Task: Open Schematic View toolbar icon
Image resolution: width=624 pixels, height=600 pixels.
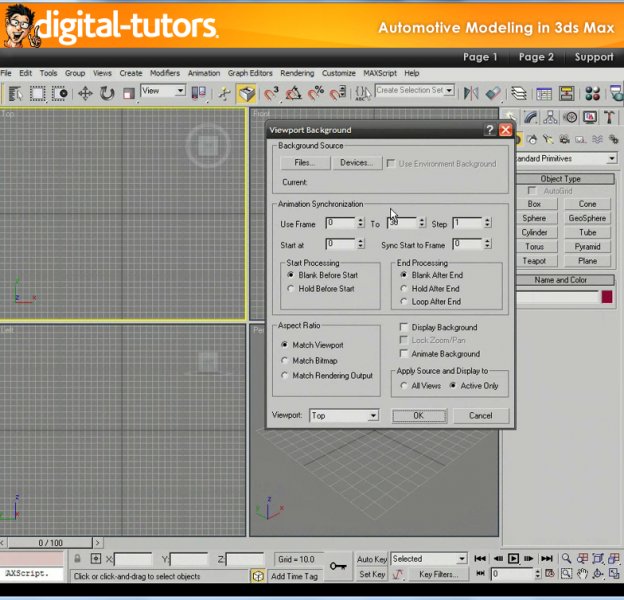Action: click(566, 94)
